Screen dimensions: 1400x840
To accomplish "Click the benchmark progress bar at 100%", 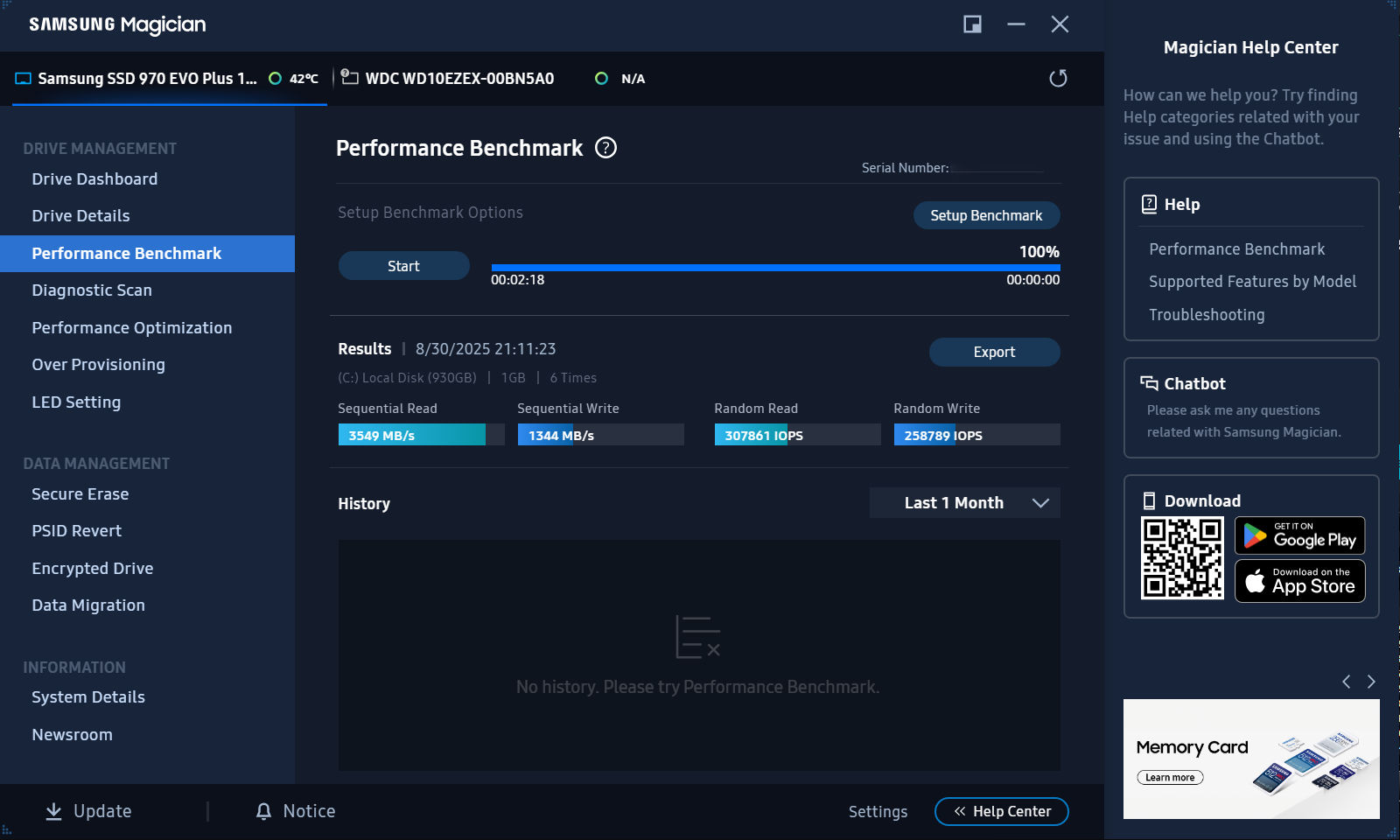I will click(x=776, y=268).
